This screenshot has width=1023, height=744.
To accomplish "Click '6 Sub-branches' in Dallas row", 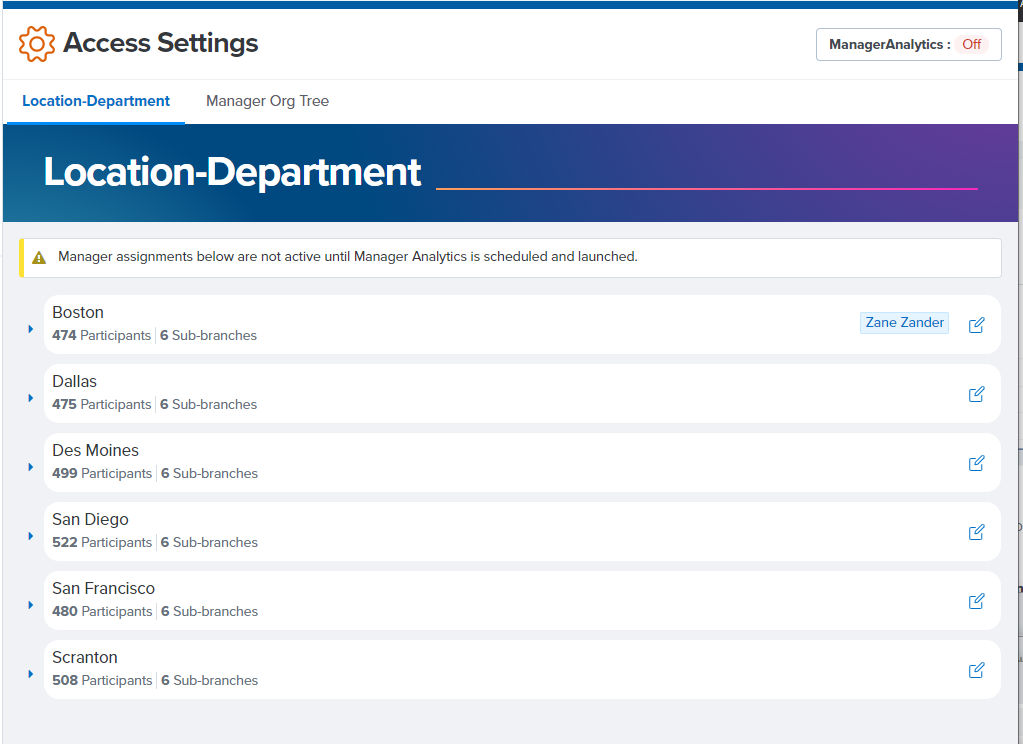I will (208, 405).
